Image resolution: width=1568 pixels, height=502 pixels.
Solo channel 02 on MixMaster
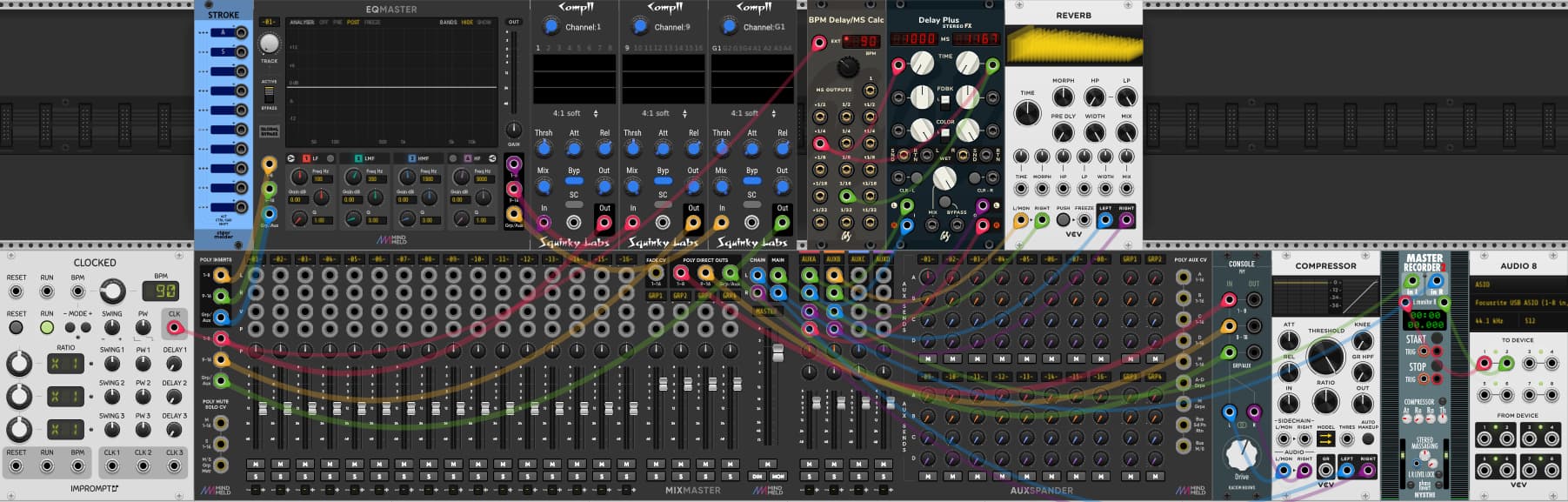280,476
